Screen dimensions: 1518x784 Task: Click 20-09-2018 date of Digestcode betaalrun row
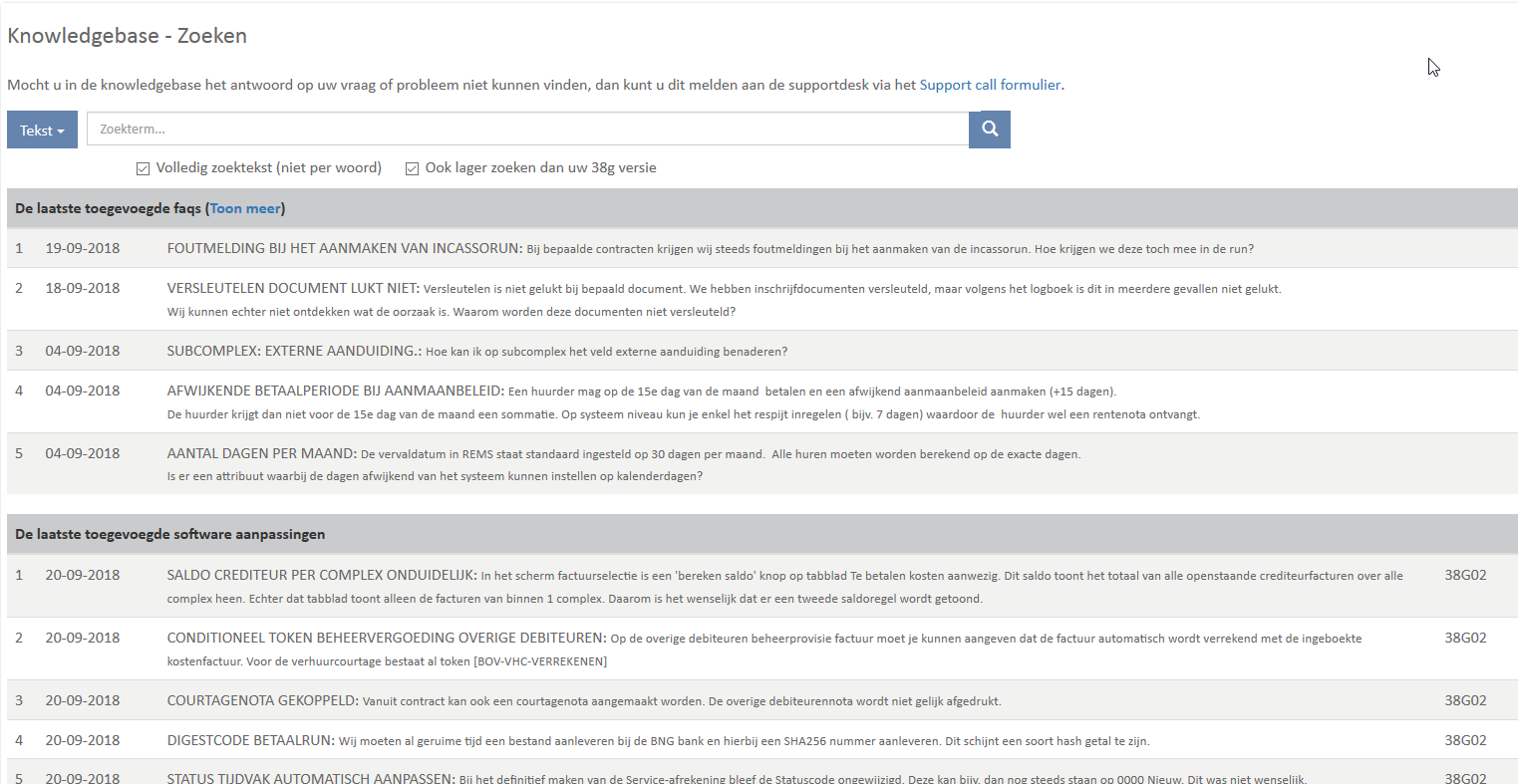pos(83,740)
